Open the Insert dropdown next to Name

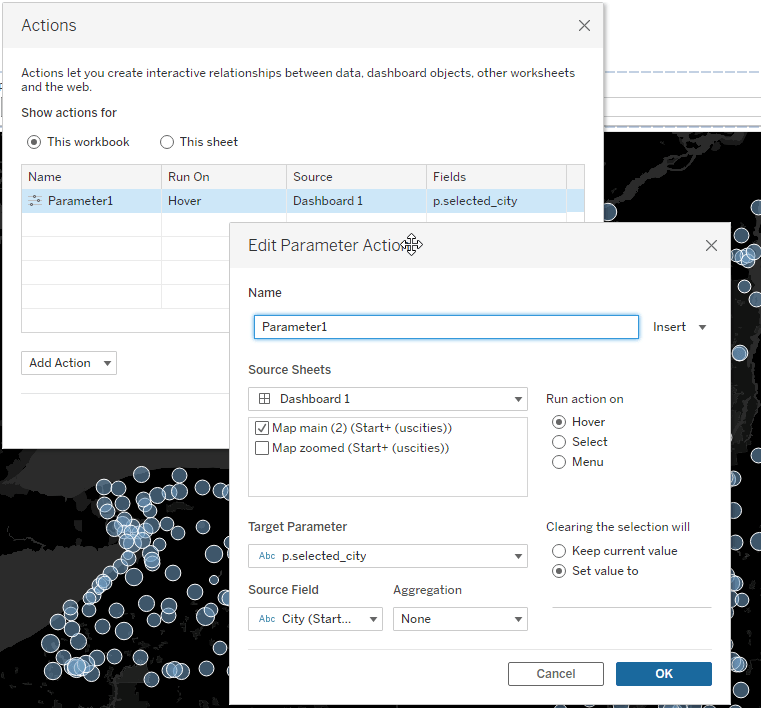pyautogui.click(x=680, y=327)
